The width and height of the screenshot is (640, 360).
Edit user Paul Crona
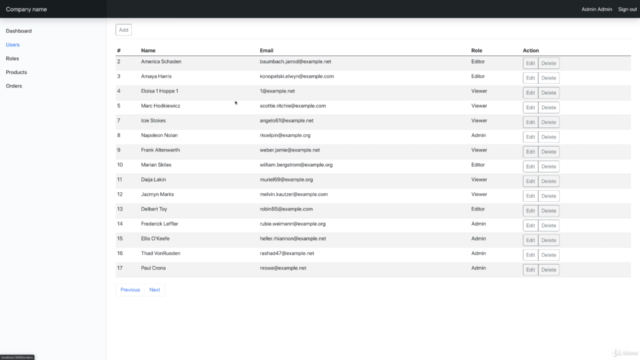pyautogui.click(x=530, y=270)
